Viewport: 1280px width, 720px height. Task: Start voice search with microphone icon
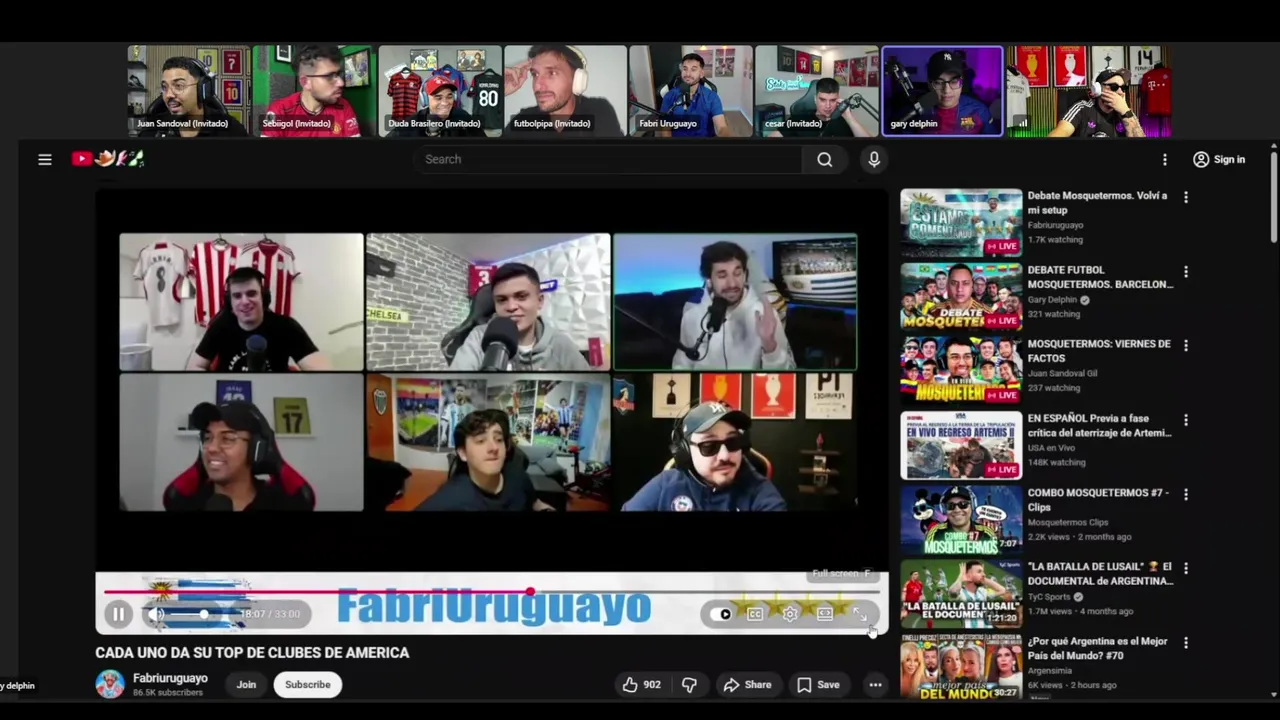click(874, 159)
